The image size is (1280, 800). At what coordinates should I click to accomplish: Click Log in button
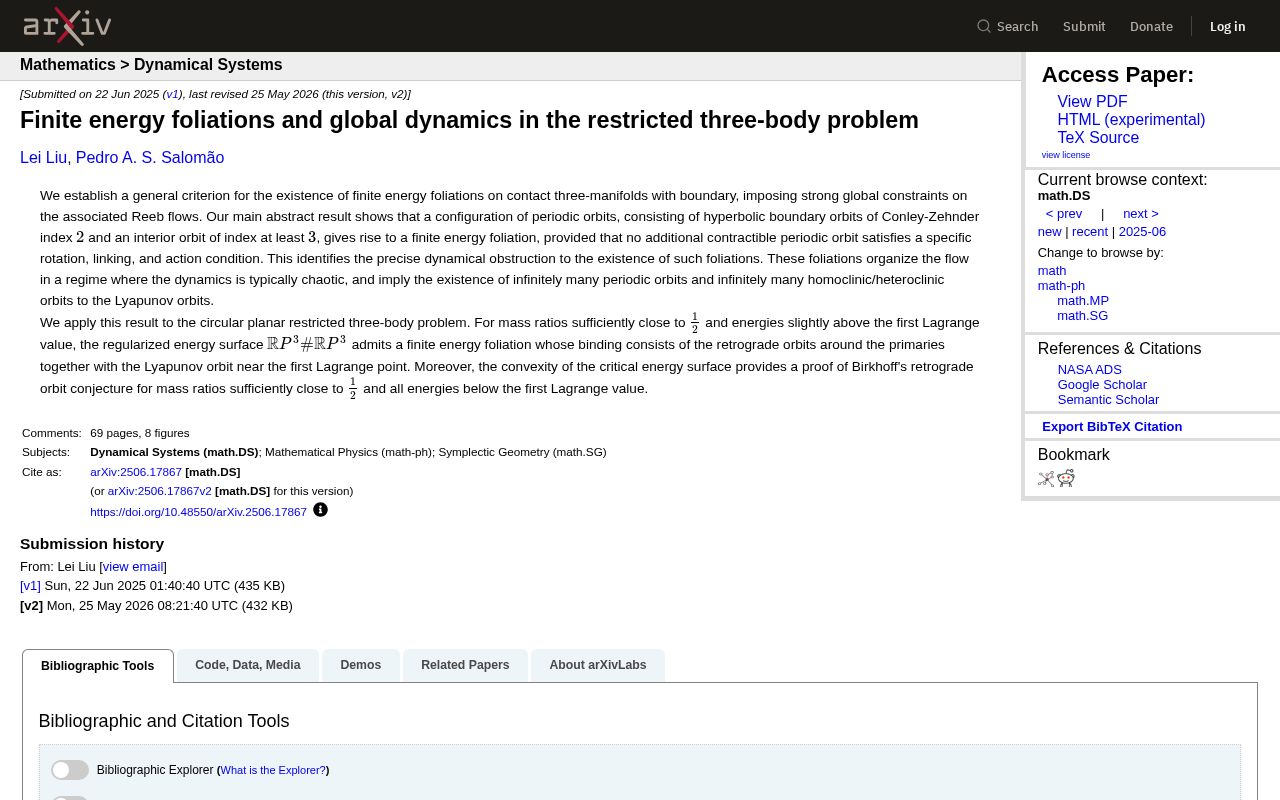pyautogui.click(x=1227, y=26)
